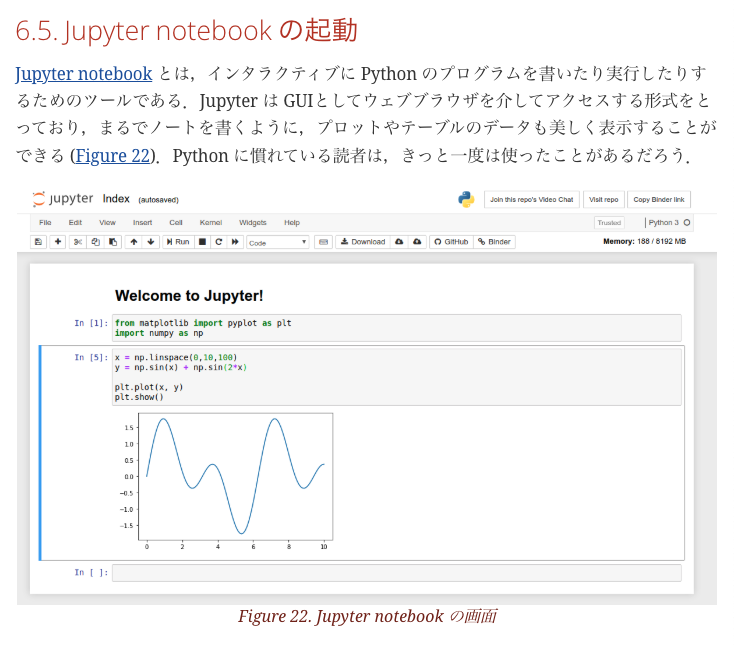Screen dimensions: 734x649
Task: Click the Welcome to Jupyter! heading
Action: click(189, 296)
